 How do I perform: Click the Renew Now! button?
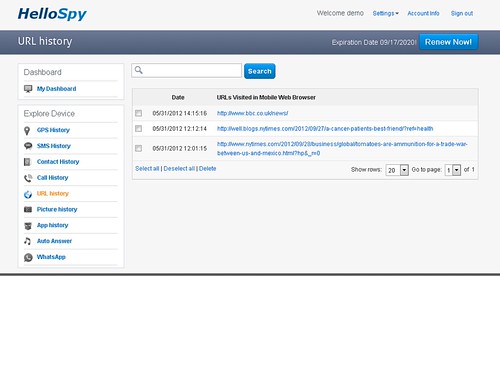point(448,42)
